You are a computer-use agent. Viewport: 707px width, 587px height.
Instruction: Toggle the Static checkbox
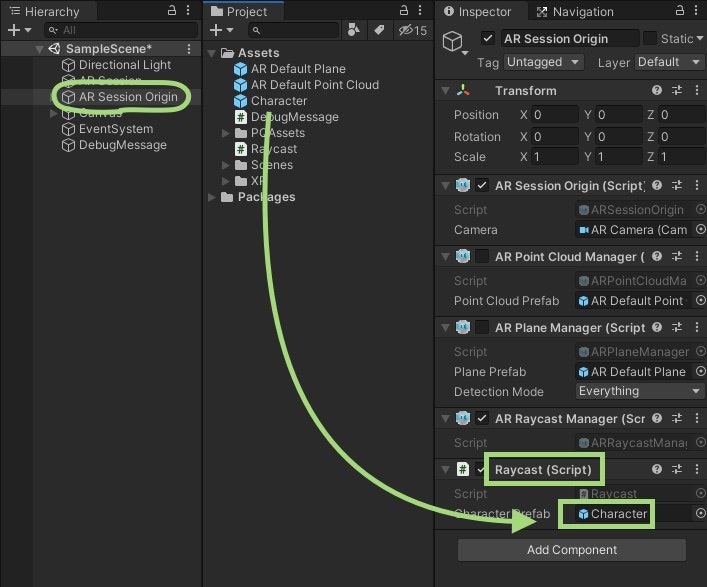(650, 38)
